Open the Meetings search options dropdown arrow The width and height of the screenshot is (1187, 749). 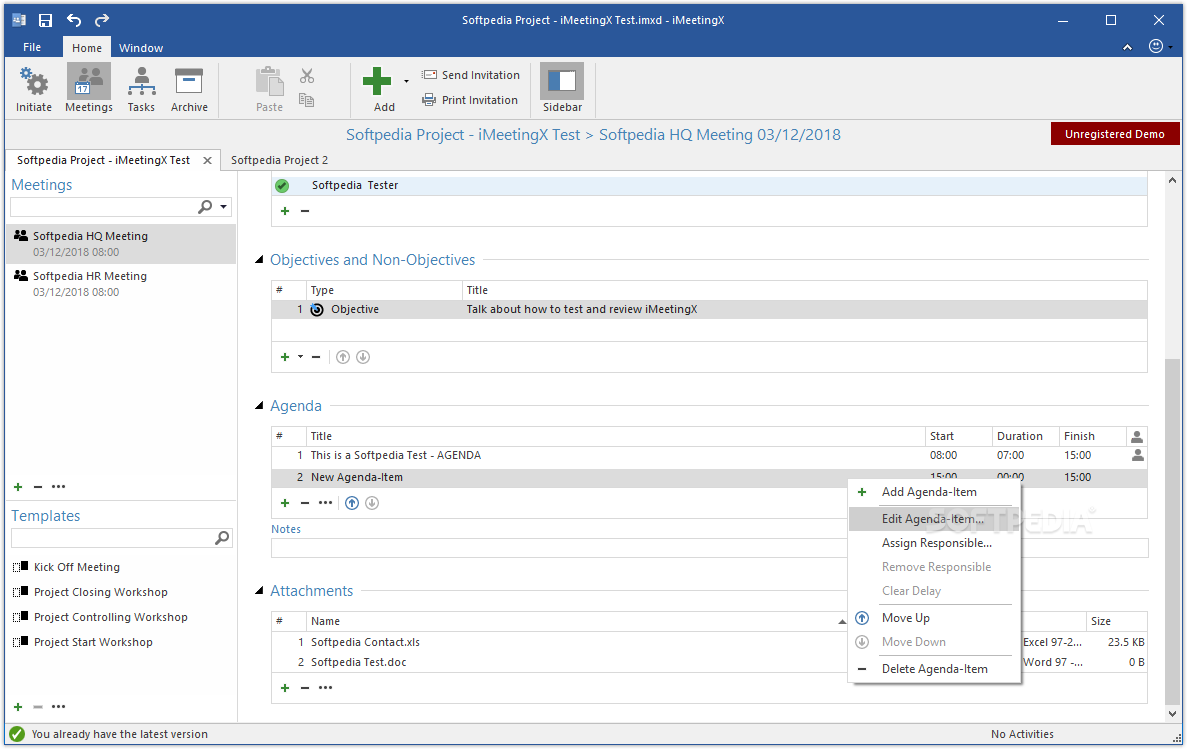click(x=223, y=207)
